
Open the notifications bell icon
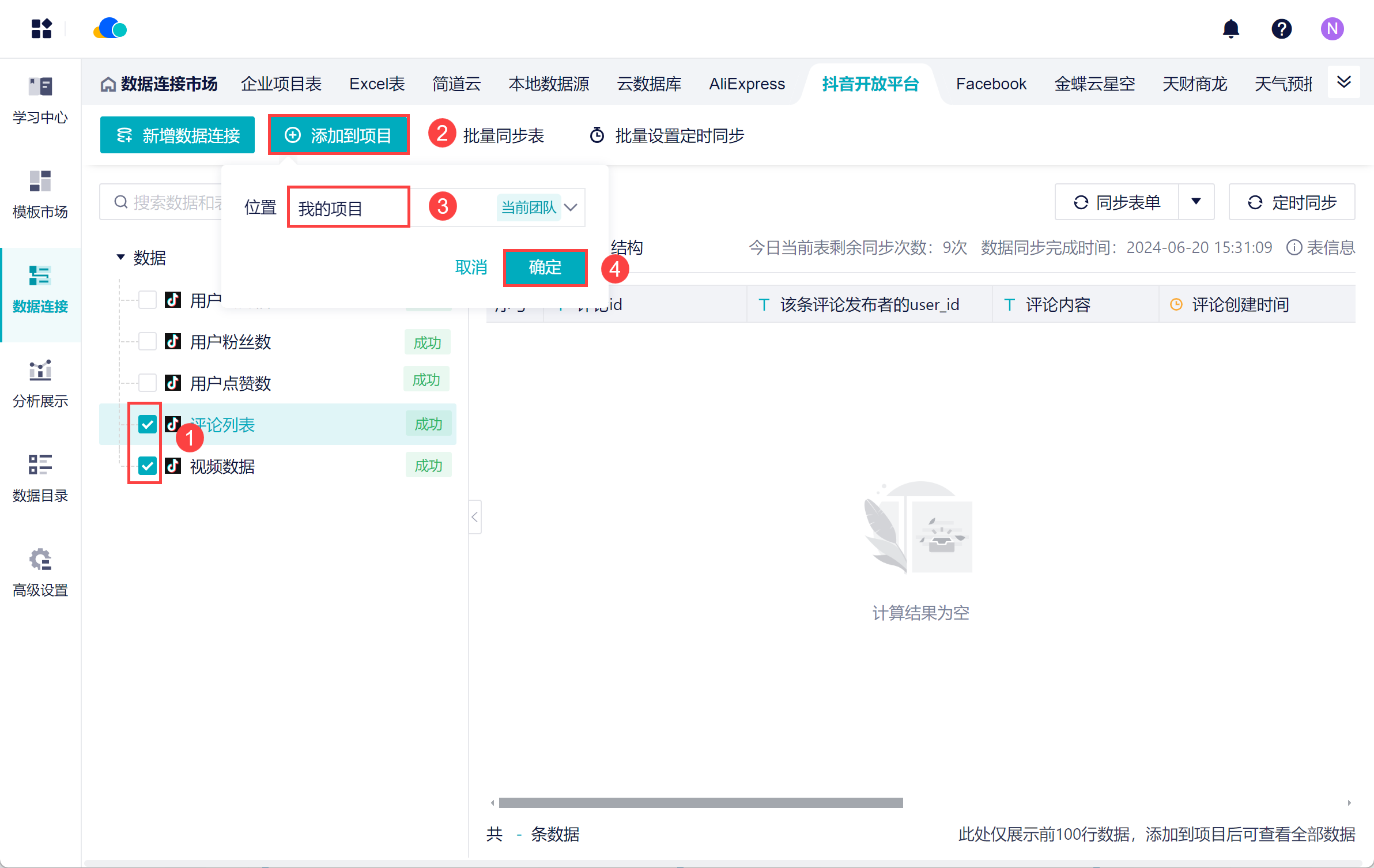(1230, 29)
